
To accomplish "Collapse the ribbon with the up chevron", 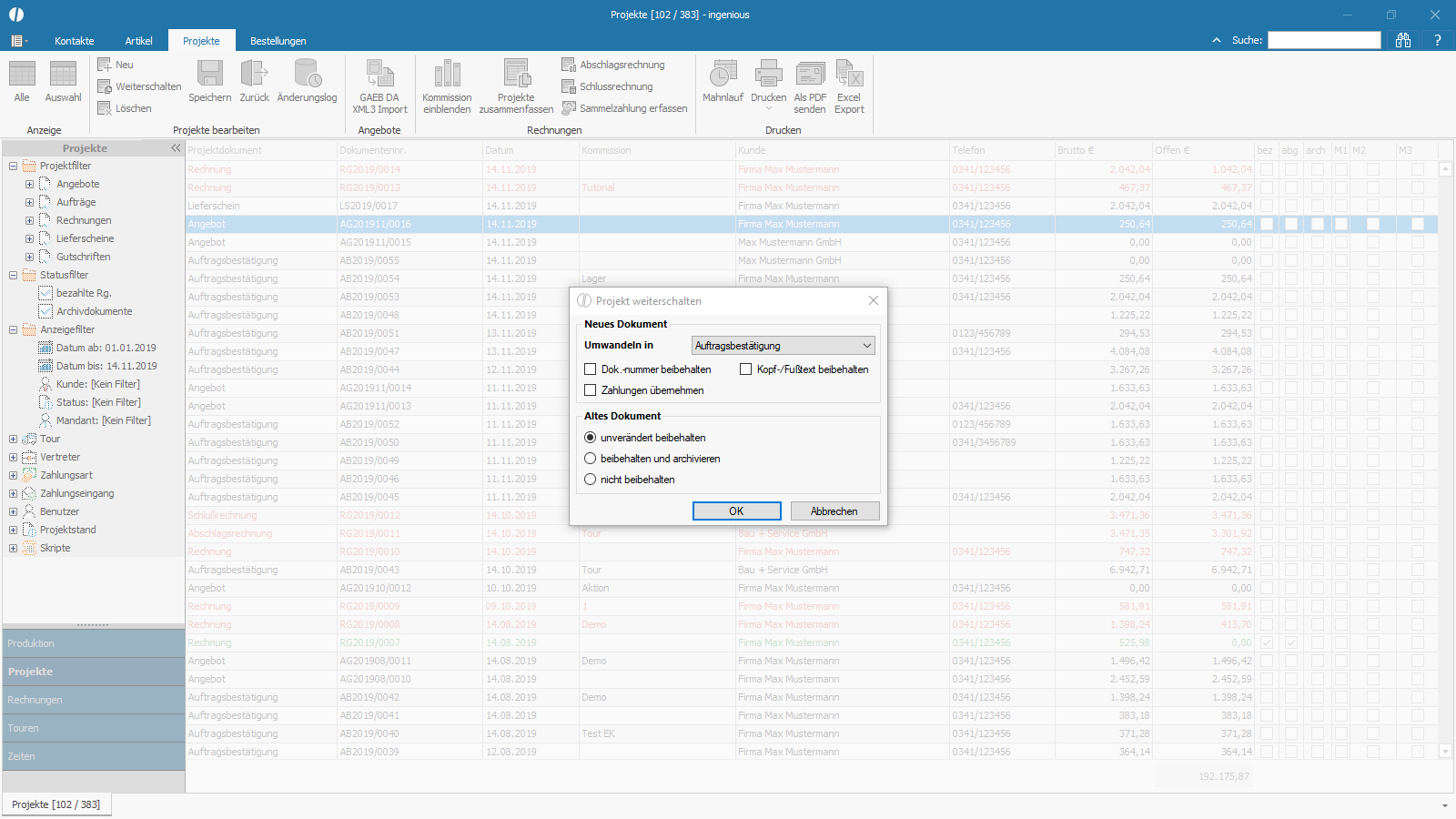I will coord(1217,40).
